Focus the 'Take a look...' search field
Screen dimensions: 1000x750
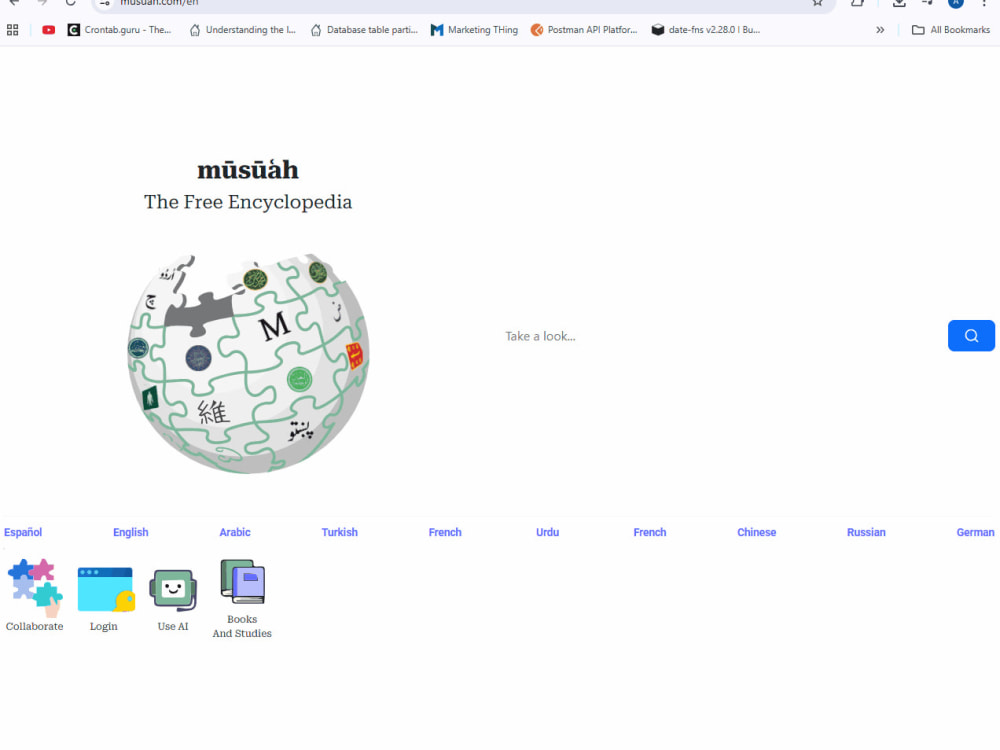(721, 336)
